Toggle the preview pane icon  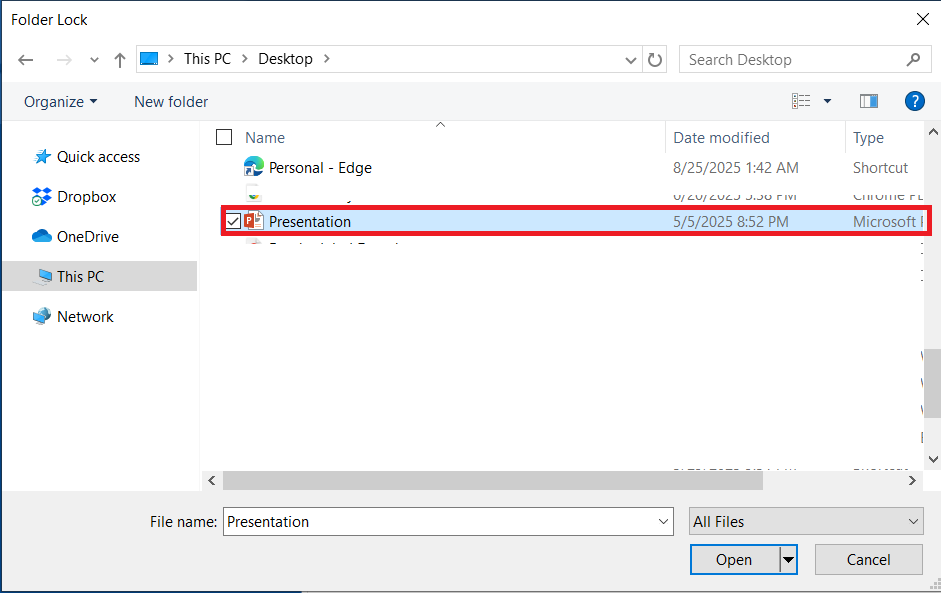point(868,101)
